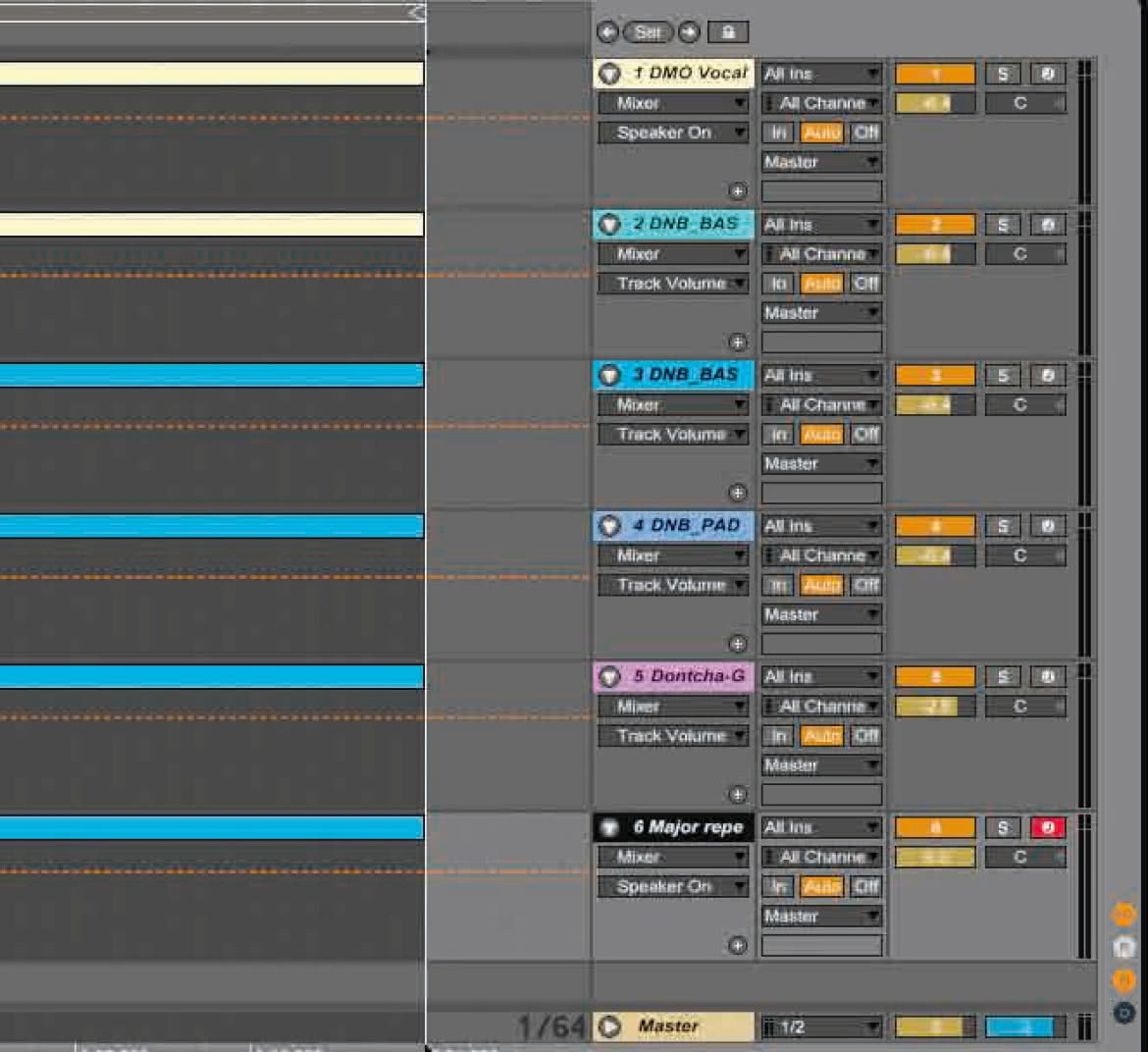Viewport: 1148px width, 1052px height.
Task: Add automation lane to 1 DMO Vocal
Action: 737,191
